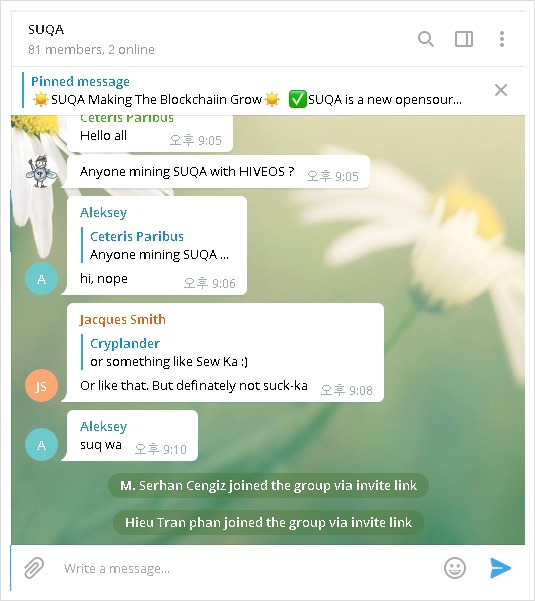535x601 pixels.
Task: Click the paperclip attach file icon
Action: coord(34,568)
